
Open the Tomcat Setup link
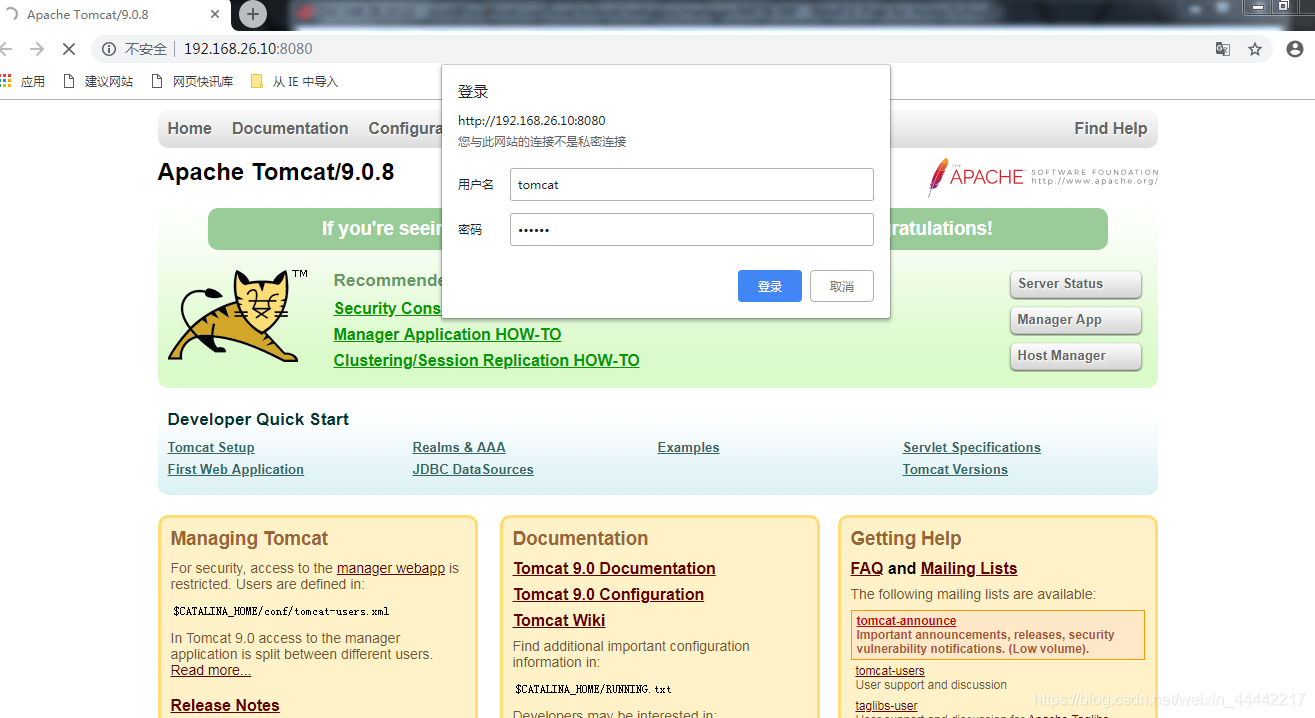tap(211, 447)
